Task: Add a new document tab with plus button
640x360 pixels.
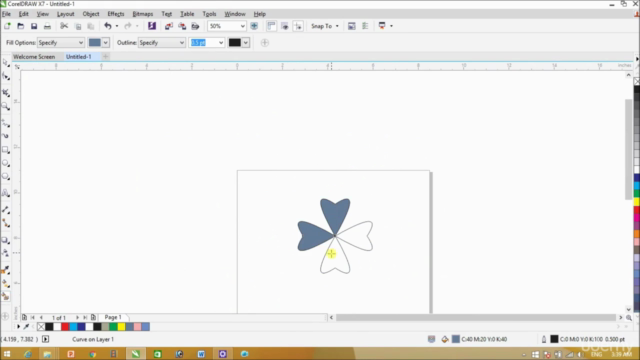Action: [x=106, y=57]
